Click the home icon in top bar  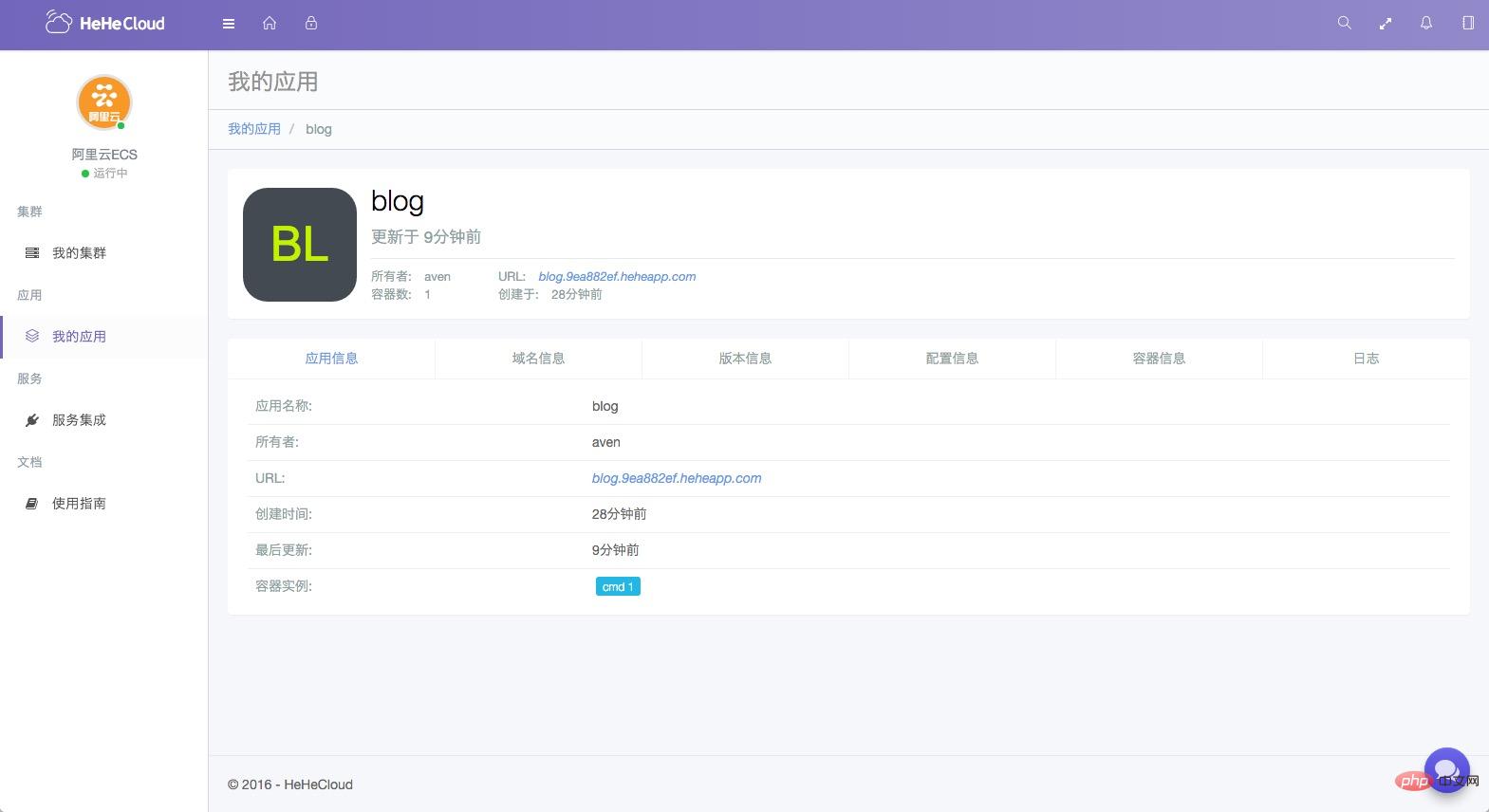click(270, 24)
